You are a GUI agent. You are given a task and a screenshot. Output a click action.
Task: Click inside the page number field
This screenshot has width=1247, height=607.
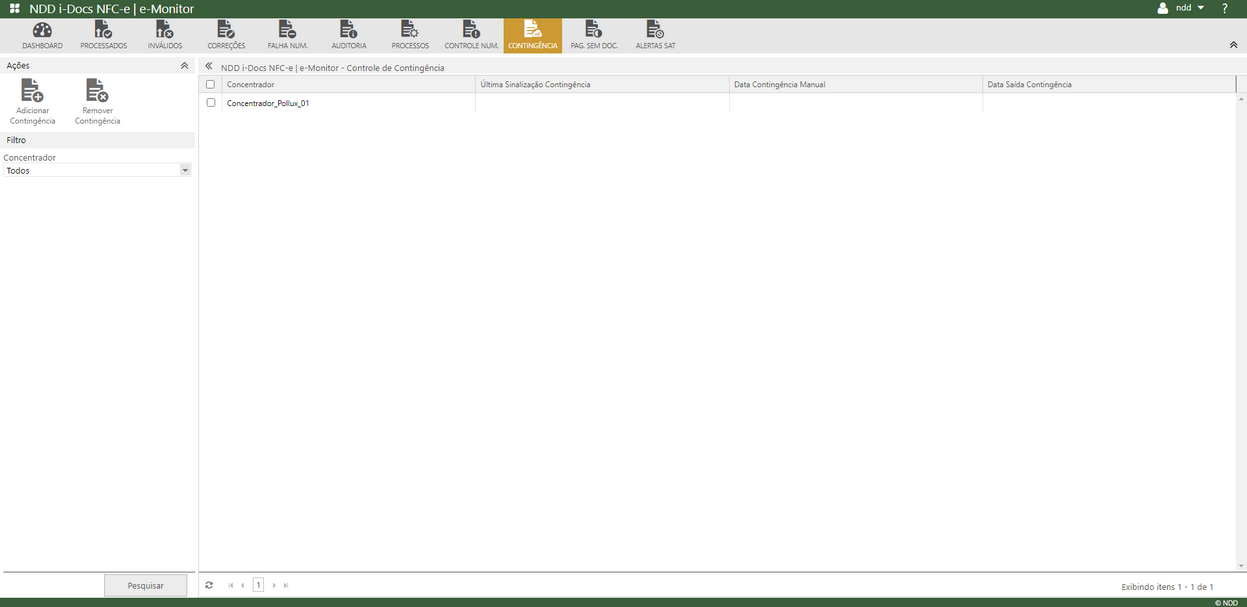[258, 585]
